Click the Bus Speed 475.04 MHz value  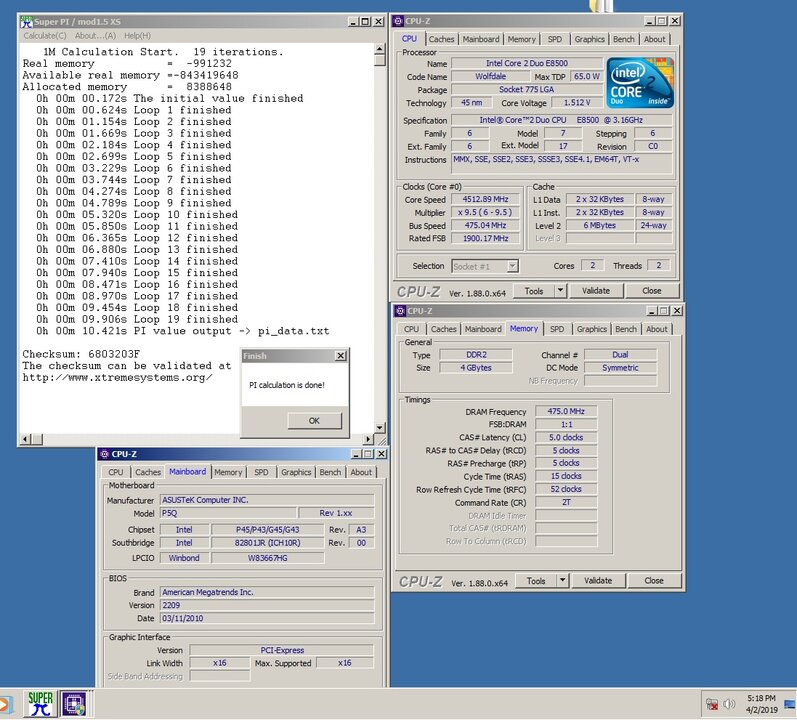tap(485, 225)
